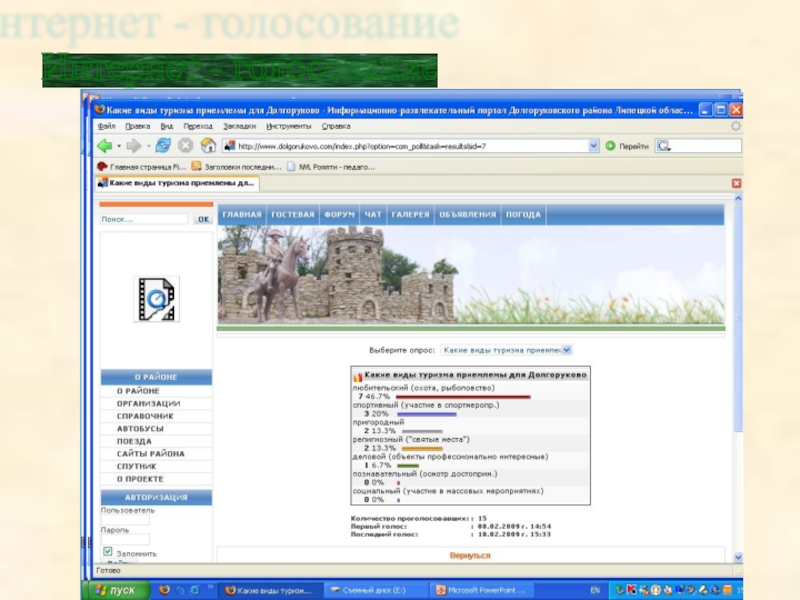This screenshot has height=600, width=800.
Task: Click the Вернуться link below results
Action: click(x=470, y=555)
